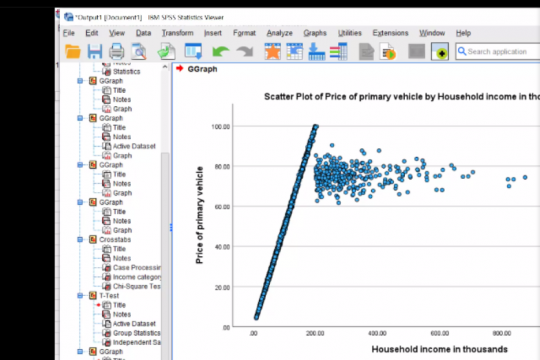Select Notes under T-Test
This screenshot has height=360, width=540.
point(122,314)
